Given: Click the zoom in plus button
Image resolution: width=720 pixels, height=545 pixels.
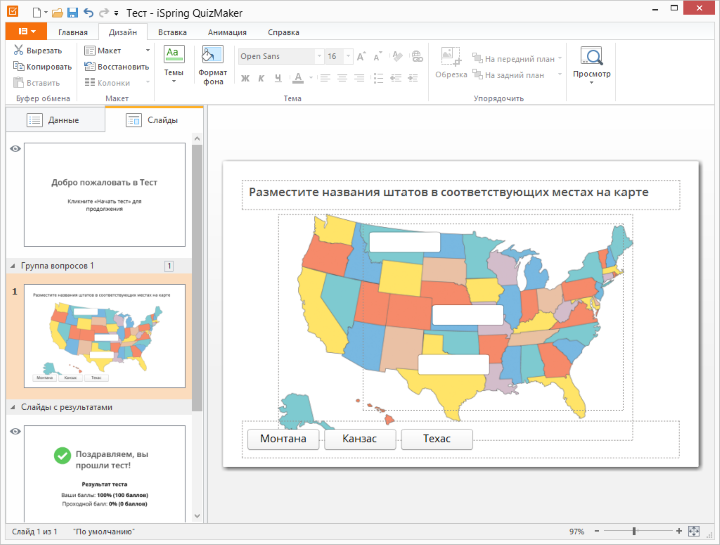Looking at the screenshot, I should [x=679, y=531].
